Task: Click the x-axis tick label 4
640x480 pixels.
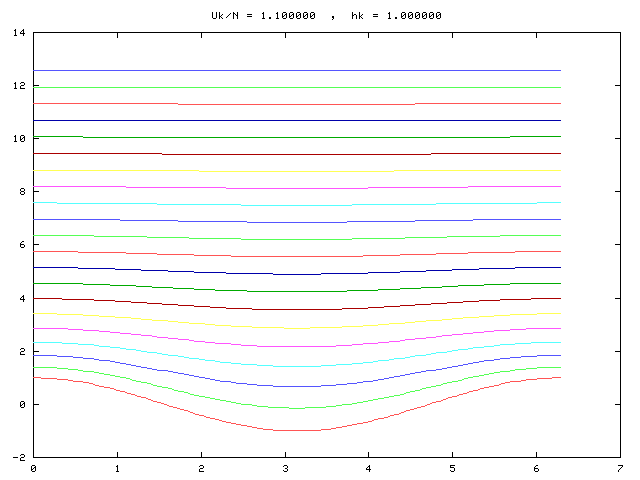Action: coord(370,468)
